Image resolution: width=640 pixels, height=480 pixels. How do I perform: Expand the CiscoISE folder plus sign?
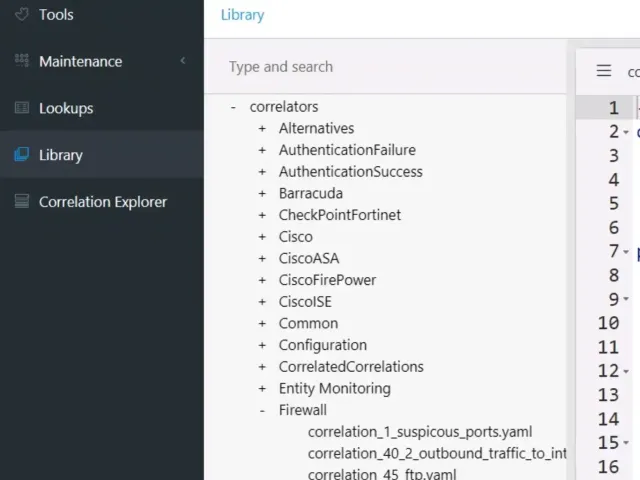point(262,302)
